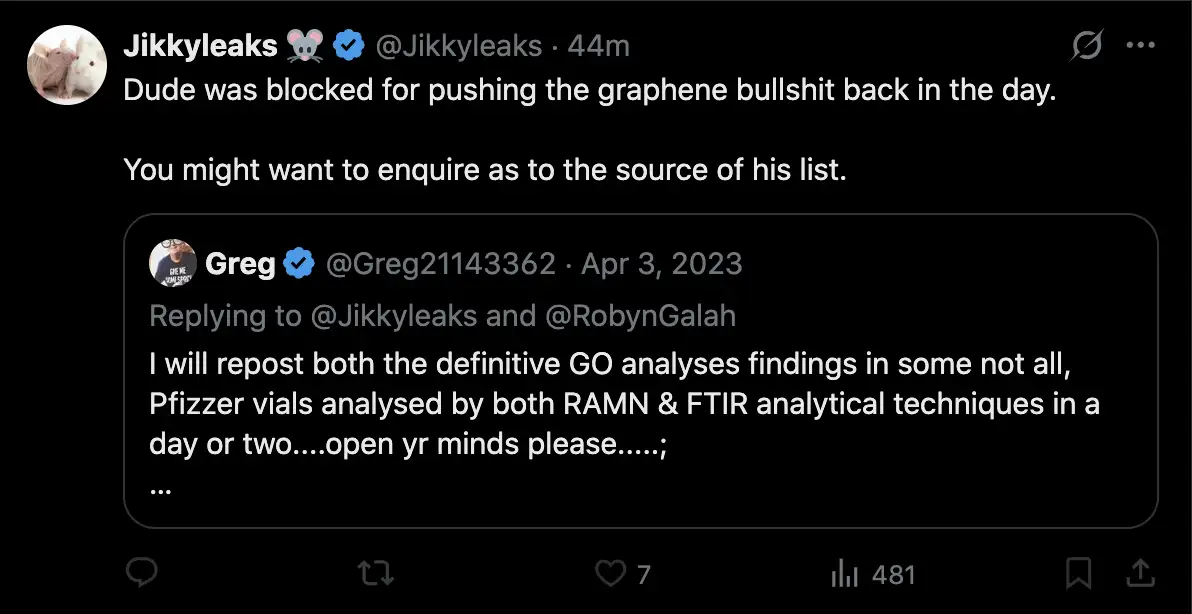Click Jikkyleaks blue verified badge
The height and width of the screenshot is (614, 1192).
[348, 46]
